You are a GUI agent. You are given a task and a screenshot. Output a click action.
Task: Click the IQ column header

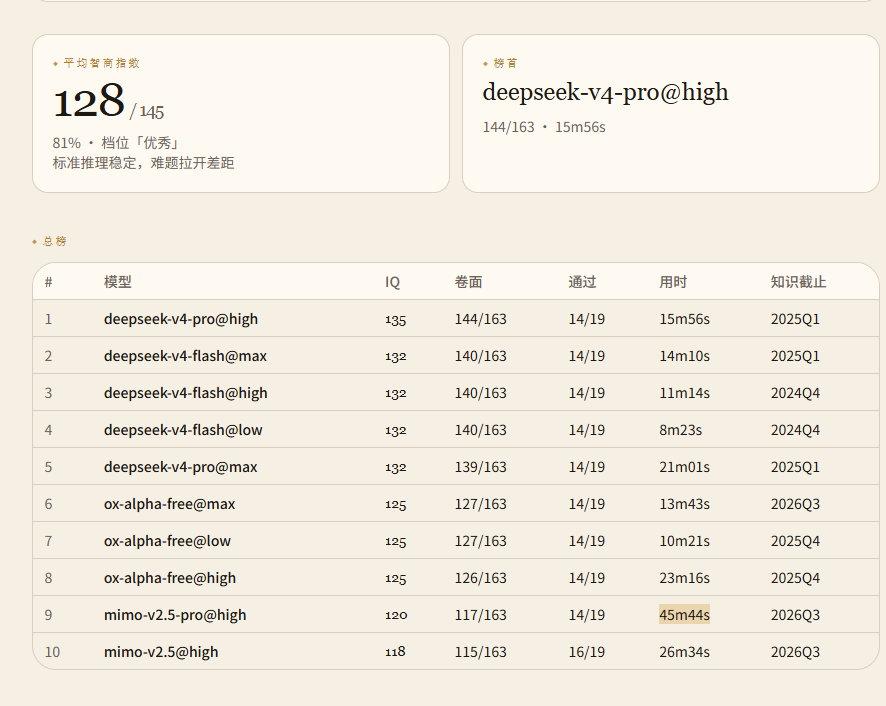392,281
